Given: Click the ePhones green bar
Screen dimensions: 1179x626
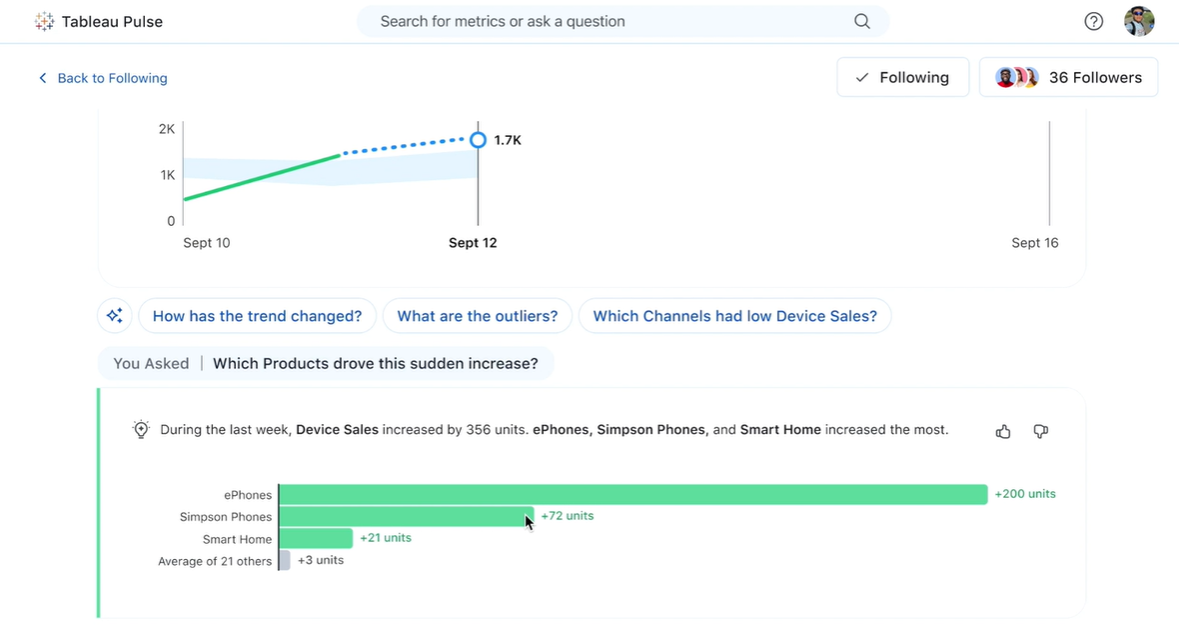Looking at the screenshot, I should tap(633, 494).
